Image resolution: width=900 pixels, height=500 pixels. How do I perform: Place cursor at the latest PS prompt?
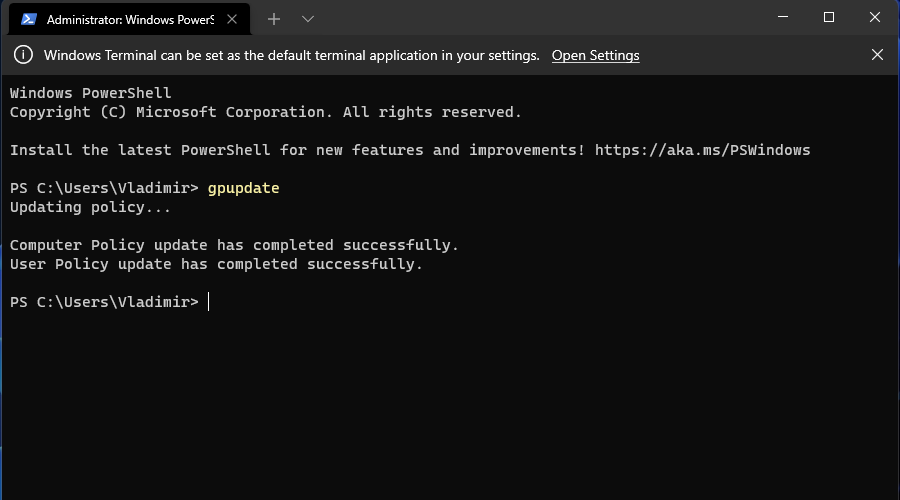[x=209, y=302]
